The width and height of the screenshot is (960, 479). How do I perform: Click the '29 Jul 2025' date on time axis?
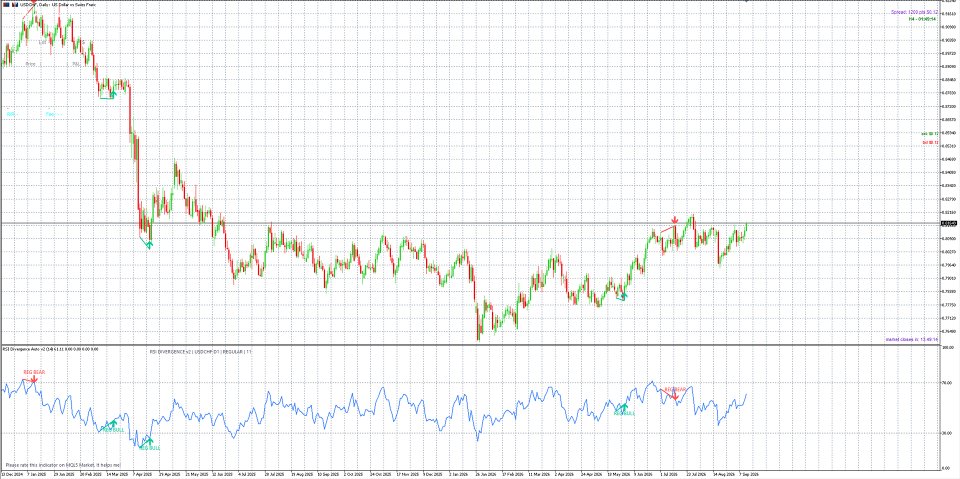click(275, 474)
